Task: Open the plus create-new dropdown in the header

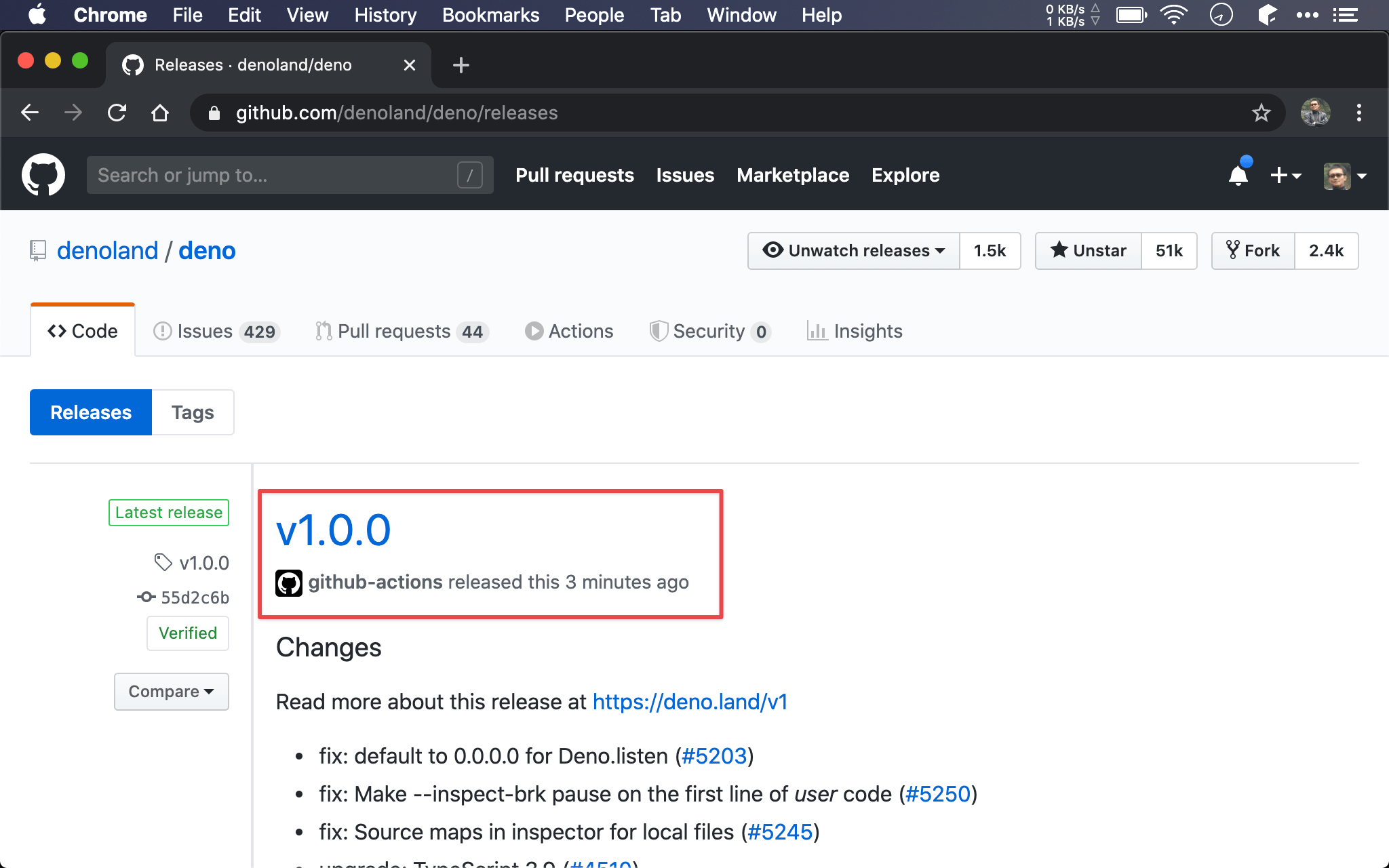Action: point(1285,175)
